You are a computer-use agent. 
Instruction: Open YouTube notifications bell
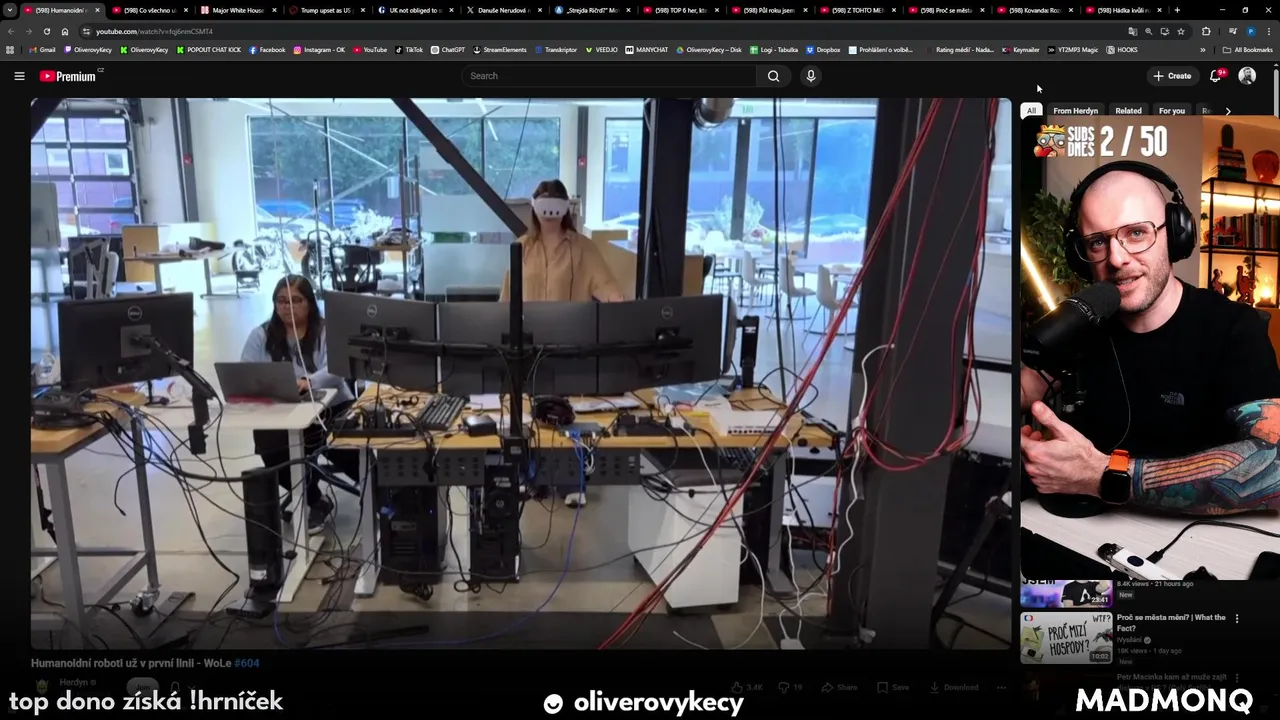point(1216,76)
